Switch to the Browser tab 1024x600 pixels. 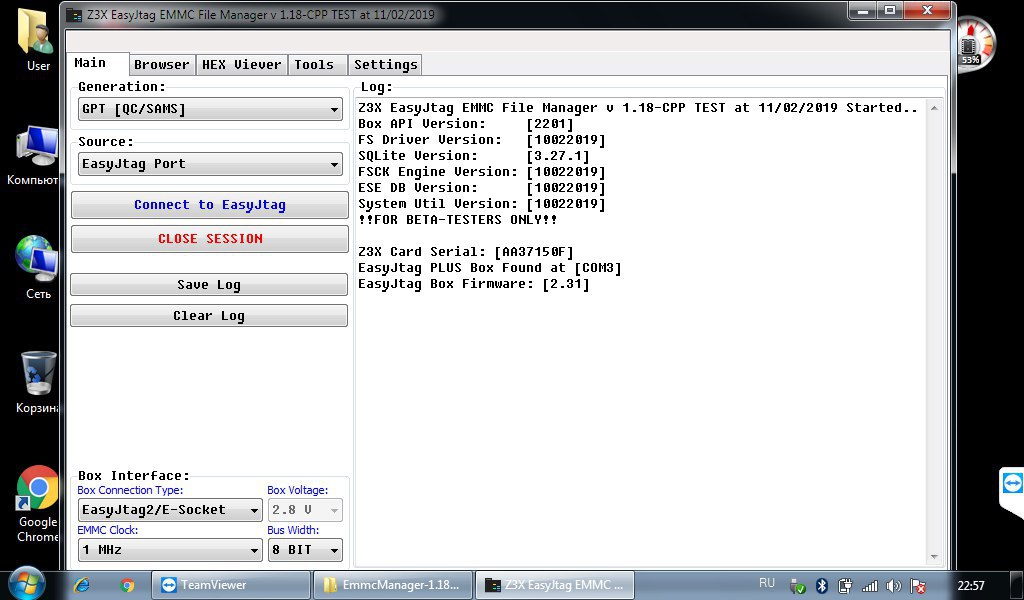[161, 64]
